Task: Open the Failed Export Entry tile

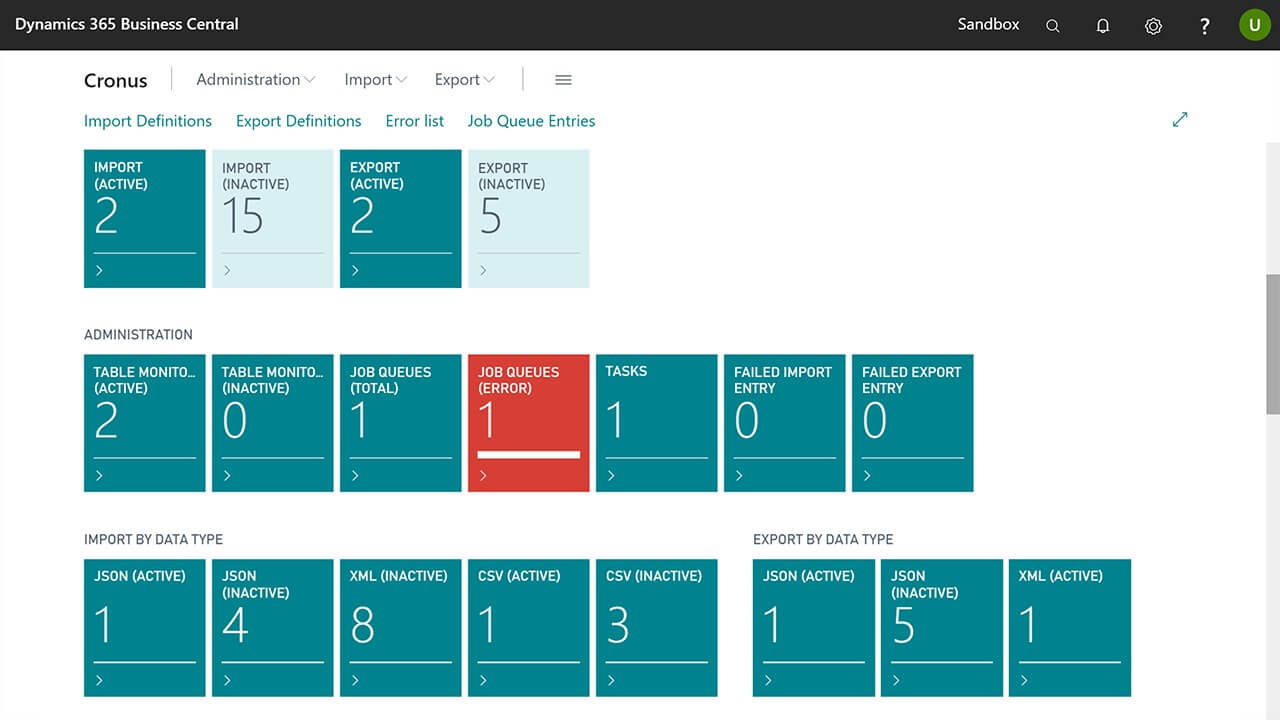Action: 913,423
